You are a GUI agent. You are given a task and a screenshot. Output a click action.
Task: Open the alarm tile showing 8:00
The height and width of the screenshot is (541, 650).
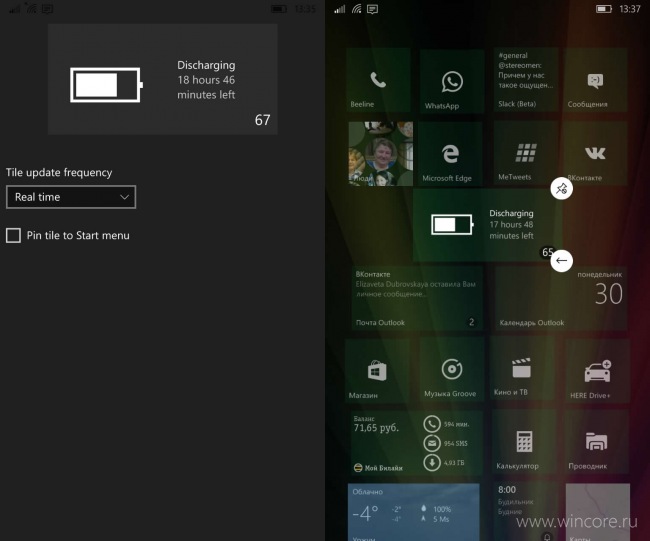coord(526,512)
